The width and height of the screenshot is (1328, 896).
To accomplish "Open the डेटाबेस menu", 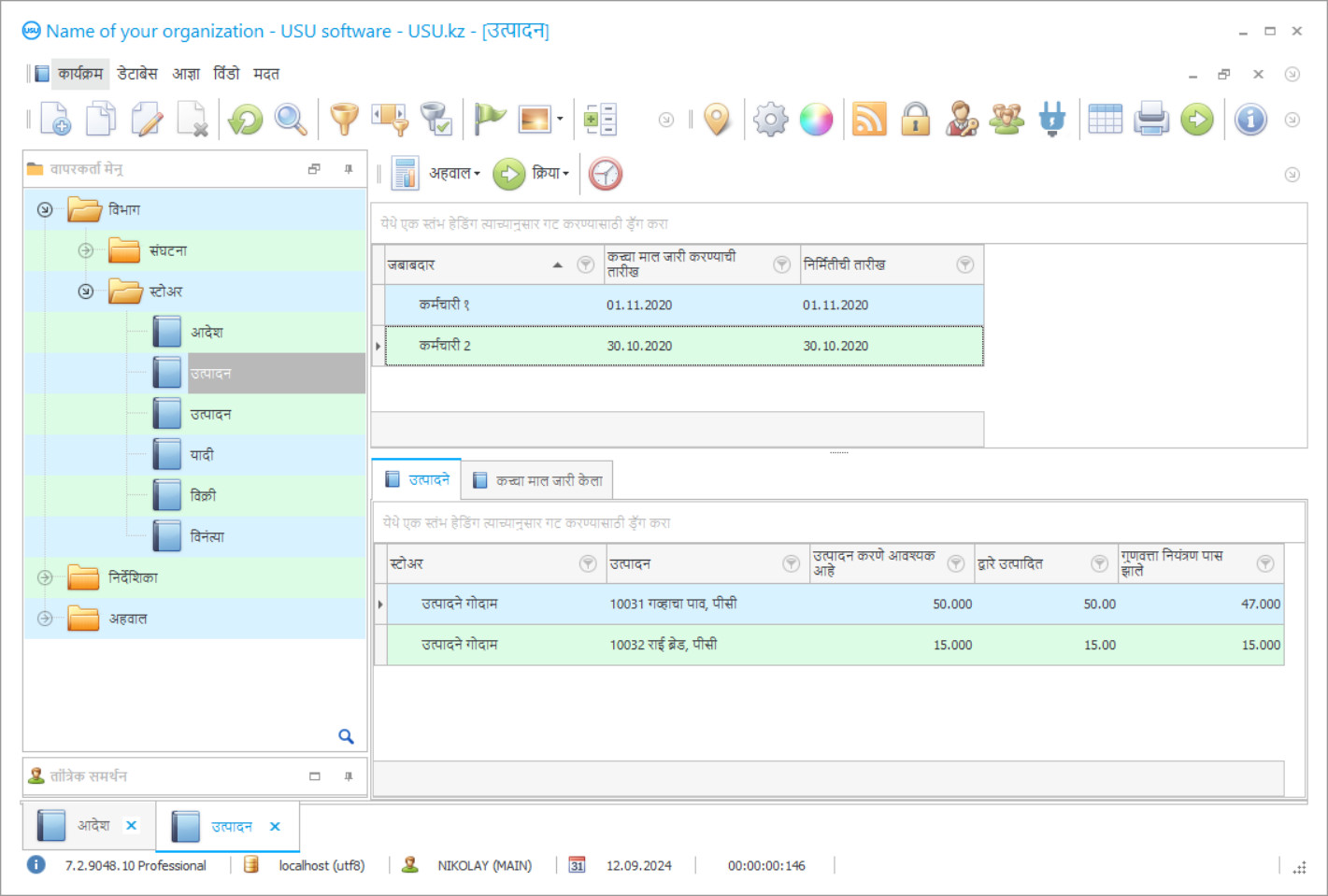I will [x=137, y=74].
